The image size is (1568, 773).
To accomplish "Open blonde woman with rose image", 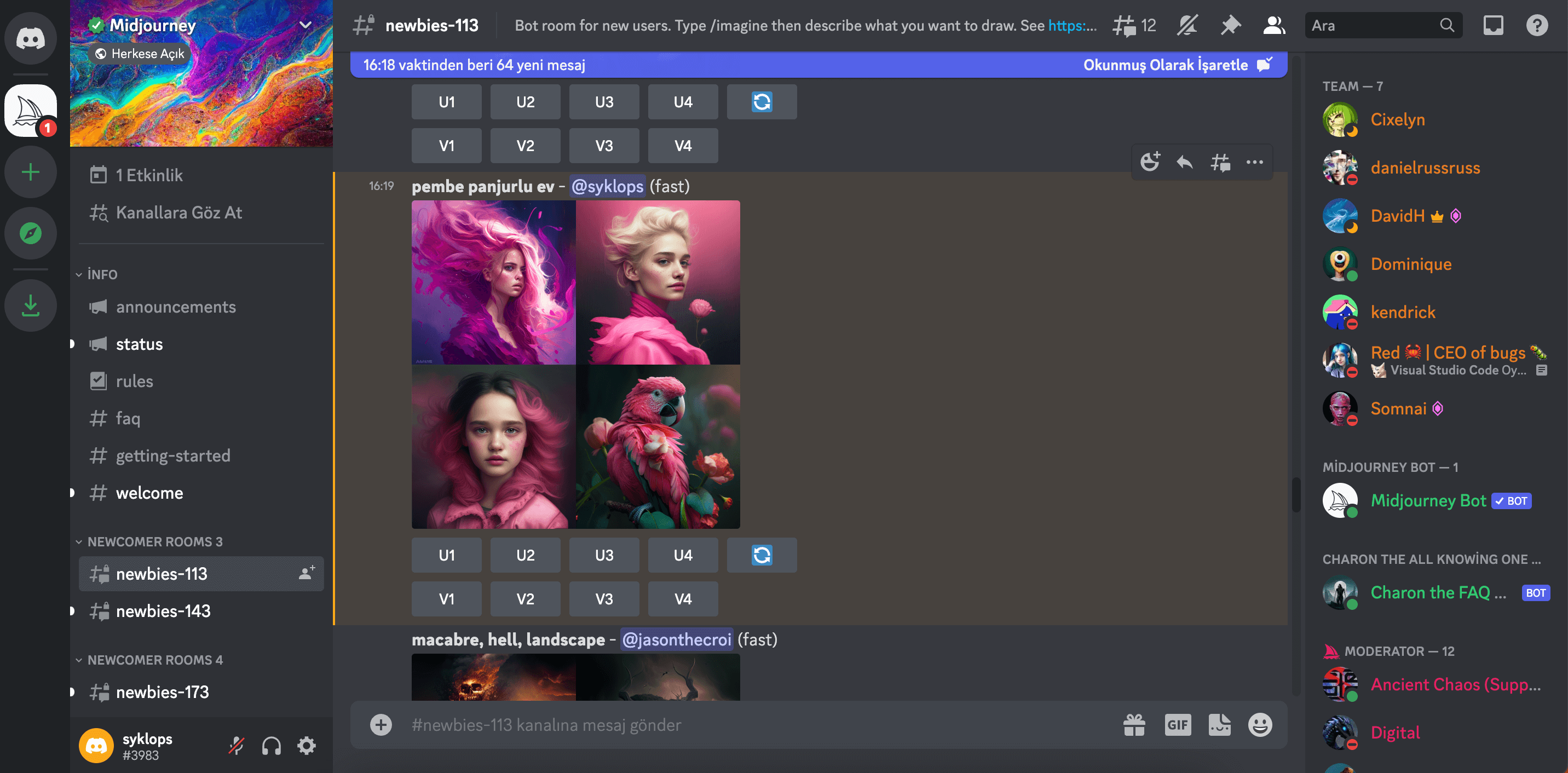I will [658, 282].
